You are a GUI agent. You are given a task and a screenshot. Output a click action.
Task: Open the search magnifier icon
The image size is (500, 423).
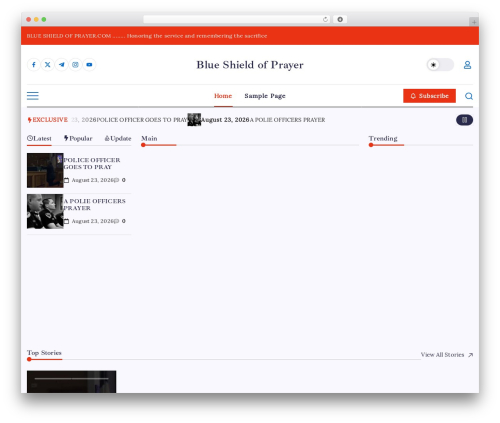(469, 96)
